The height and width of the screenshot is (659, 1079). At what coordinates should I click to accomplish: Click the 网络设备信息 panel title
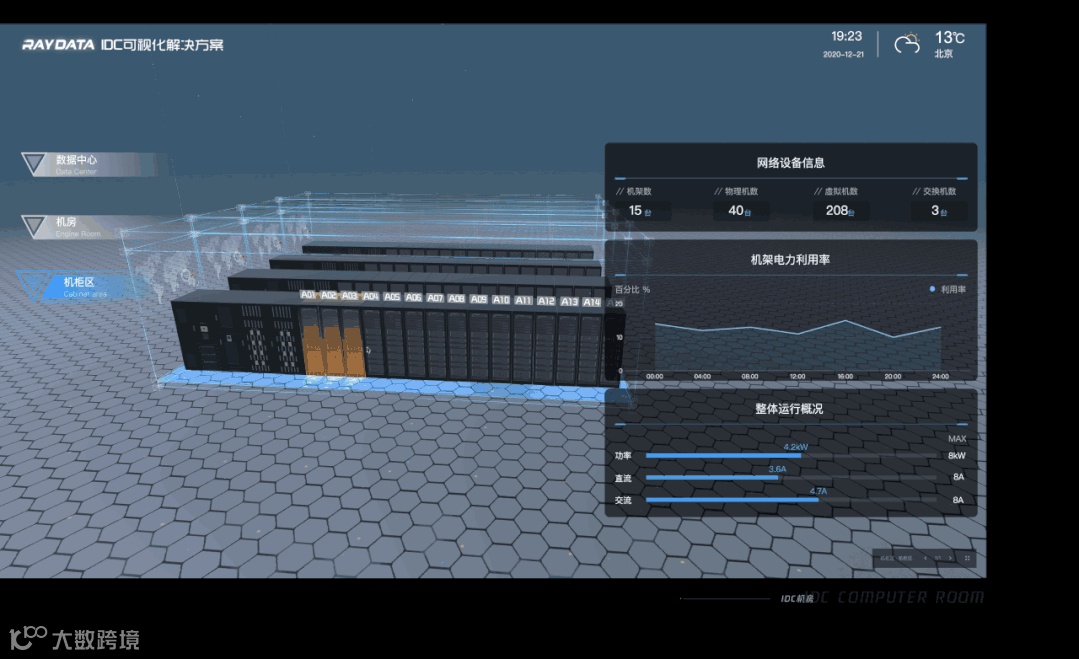click(x=791, y=163)
